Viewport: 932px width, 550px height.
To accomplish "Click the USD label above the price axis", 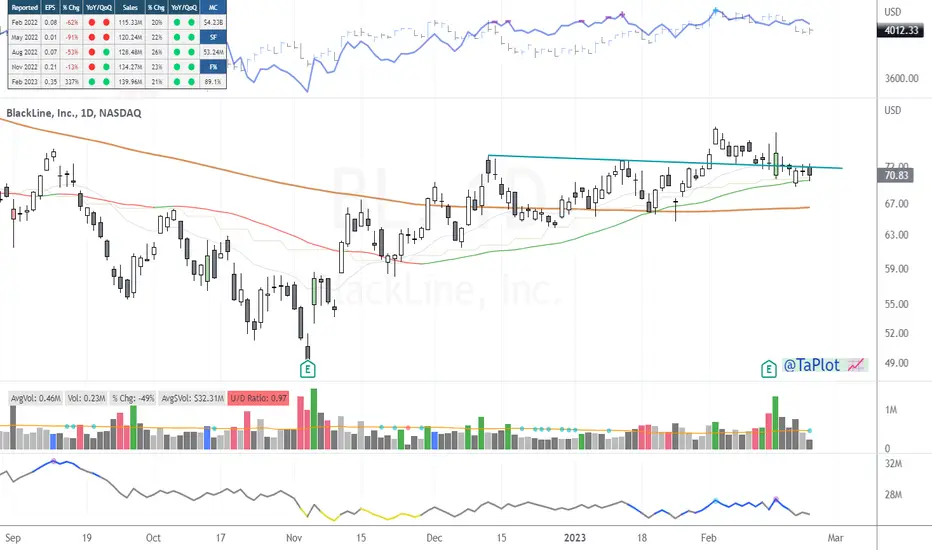I will (892, 110).
